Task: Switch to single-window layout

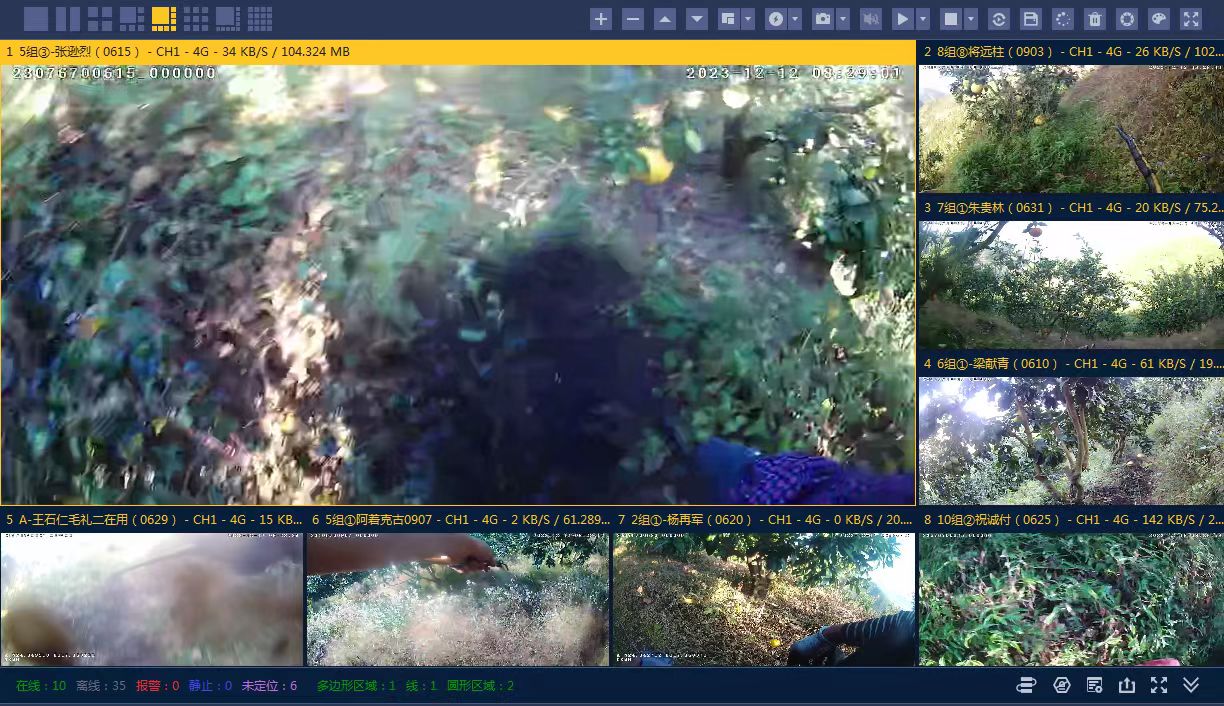Action: [x=36, y=18]
